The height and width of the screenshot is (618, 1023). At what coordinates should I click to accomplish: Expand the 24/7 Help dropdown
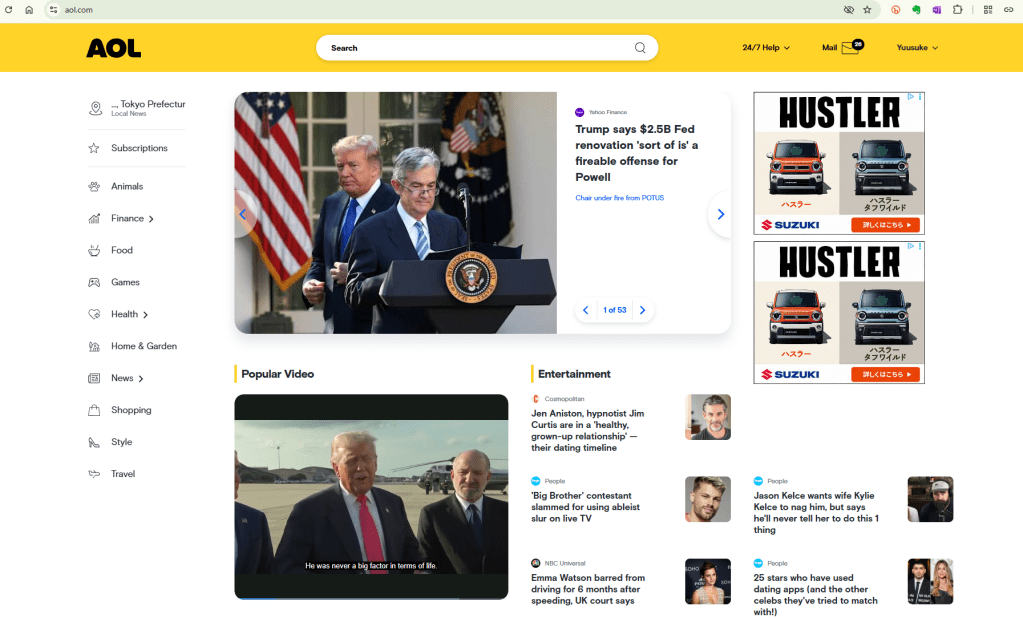coord(766,48)
